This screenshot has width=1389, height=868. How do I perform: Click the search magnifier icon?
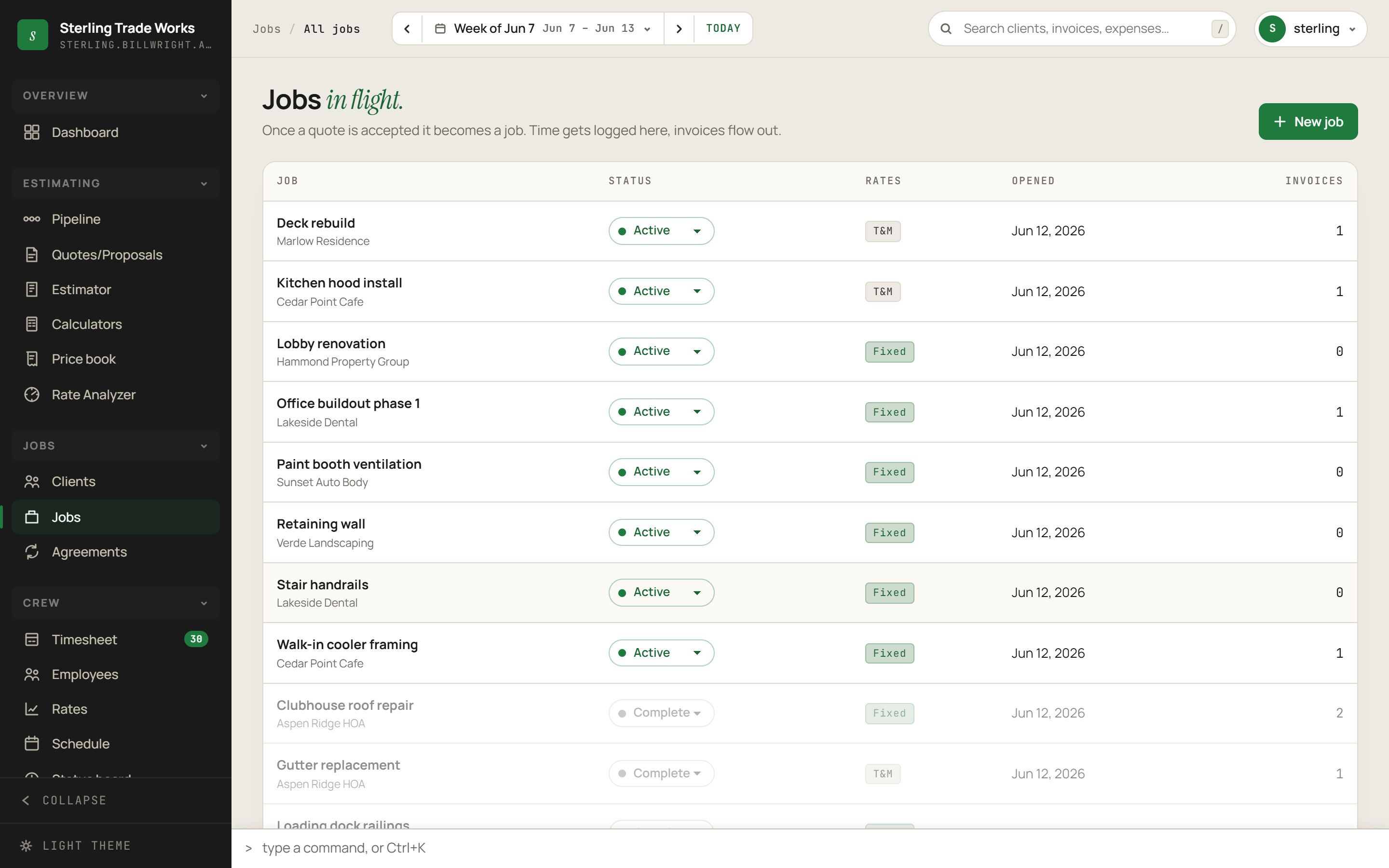(x=946, y=29)
